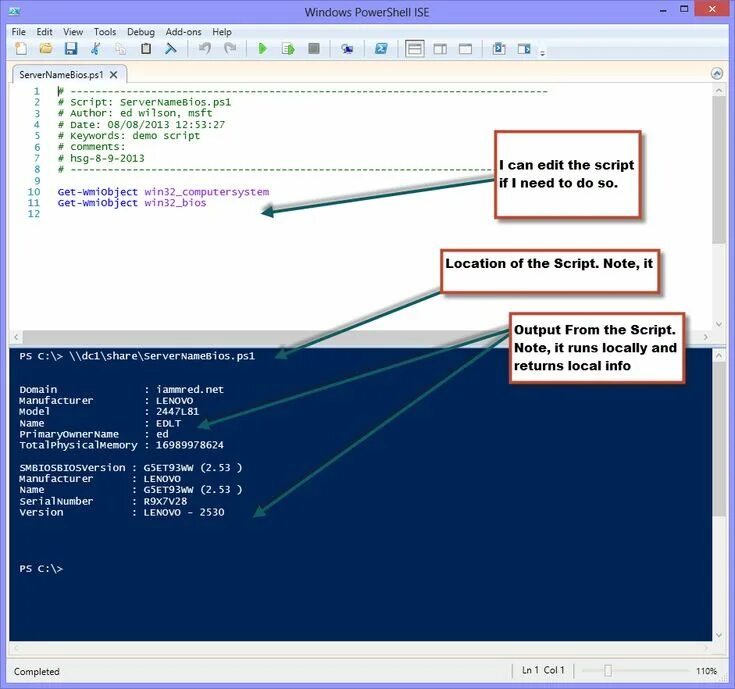The height and width of the screenshot is (689, 735).
Task: Click console pane scroll down arrow
Action: (719, 635)
